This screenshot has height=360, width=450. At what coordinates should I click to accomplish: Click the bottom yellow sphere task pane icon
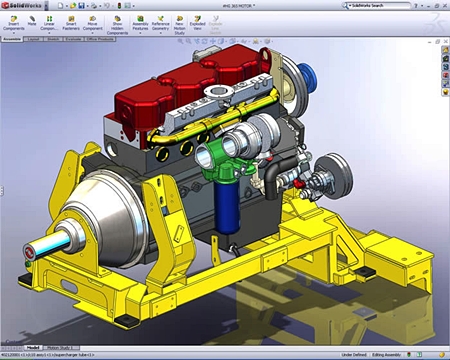tap(446, 92)
